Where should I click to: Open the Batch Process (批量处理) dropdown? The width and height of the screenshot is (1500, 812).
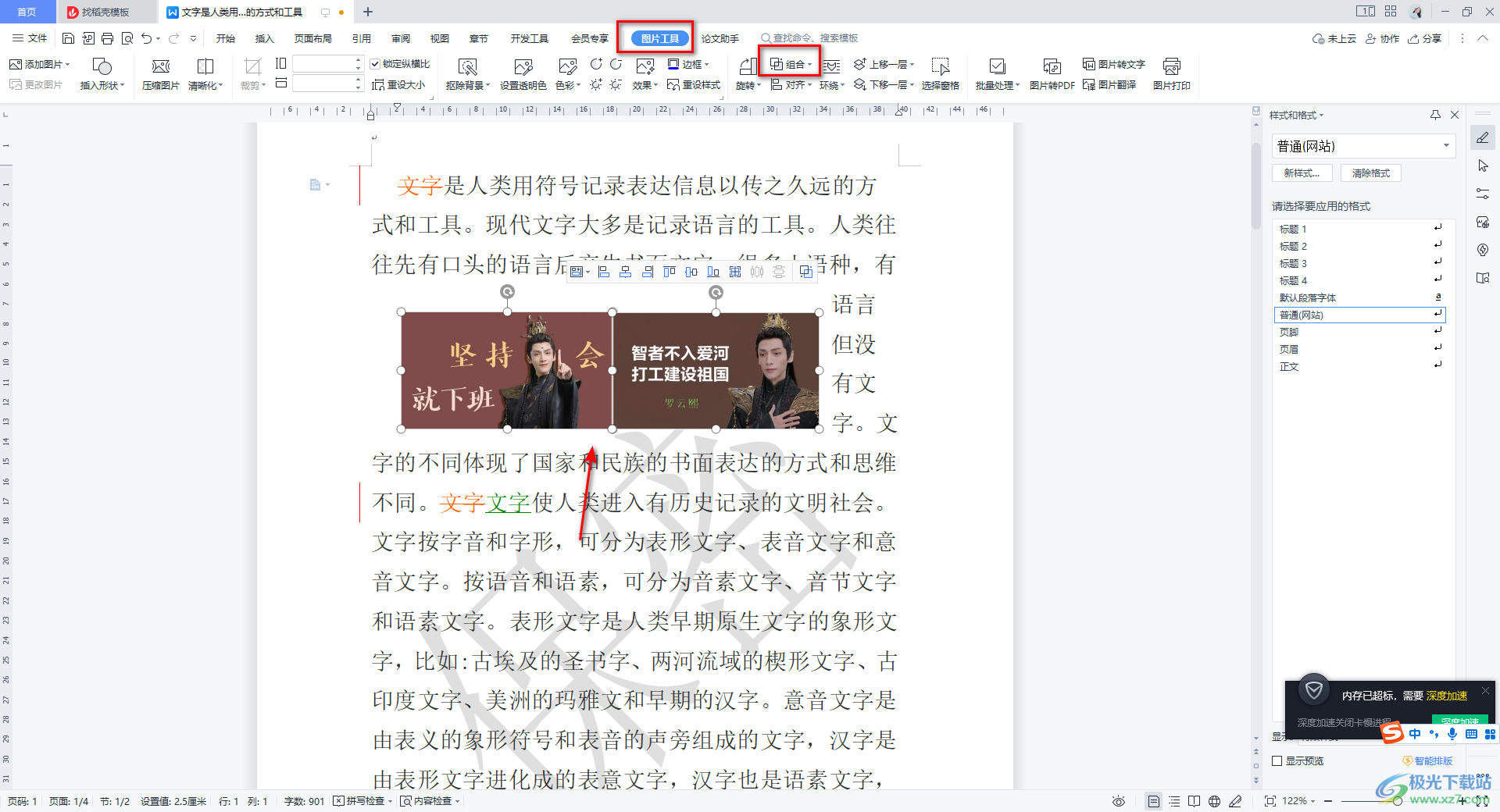pyautogui.click(x=997, y=74)
